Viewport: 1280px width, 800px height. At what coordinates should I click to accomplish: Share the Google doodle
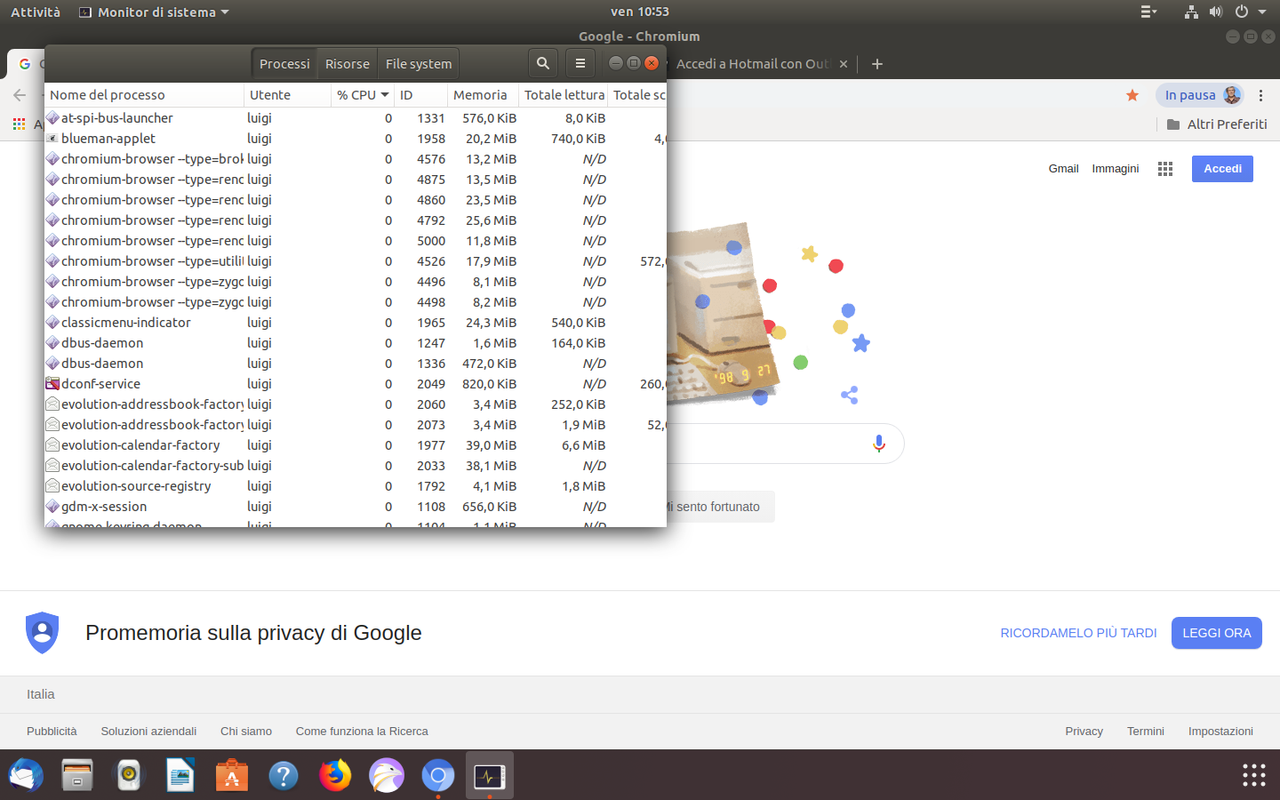pyautogui.click(x=850, y=395)
